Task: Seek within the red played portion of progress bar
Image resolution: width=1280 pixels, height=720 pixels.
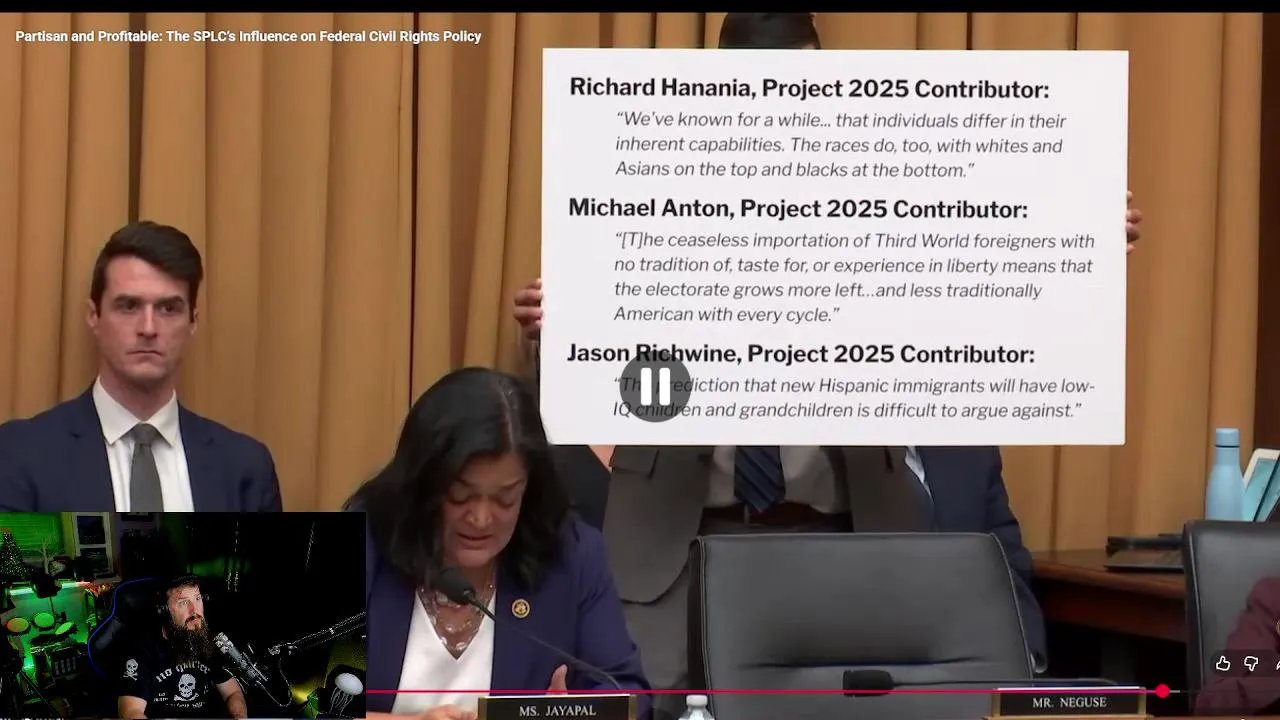Action: pos(763,691)
